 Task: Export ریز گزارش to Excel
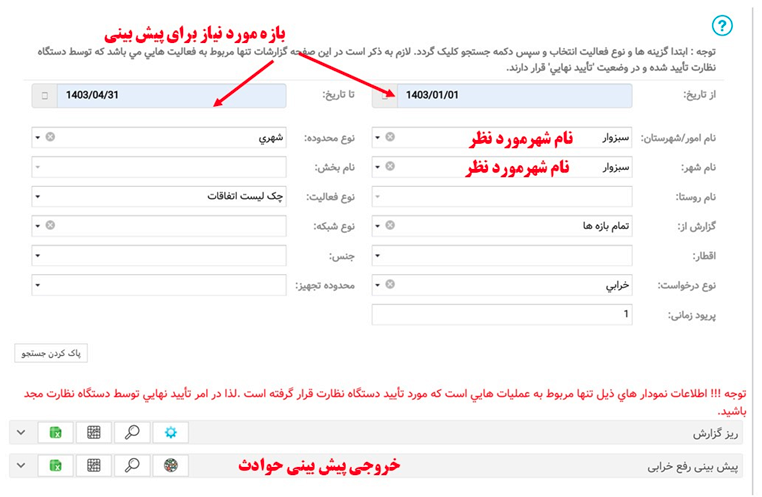(56, 433)
